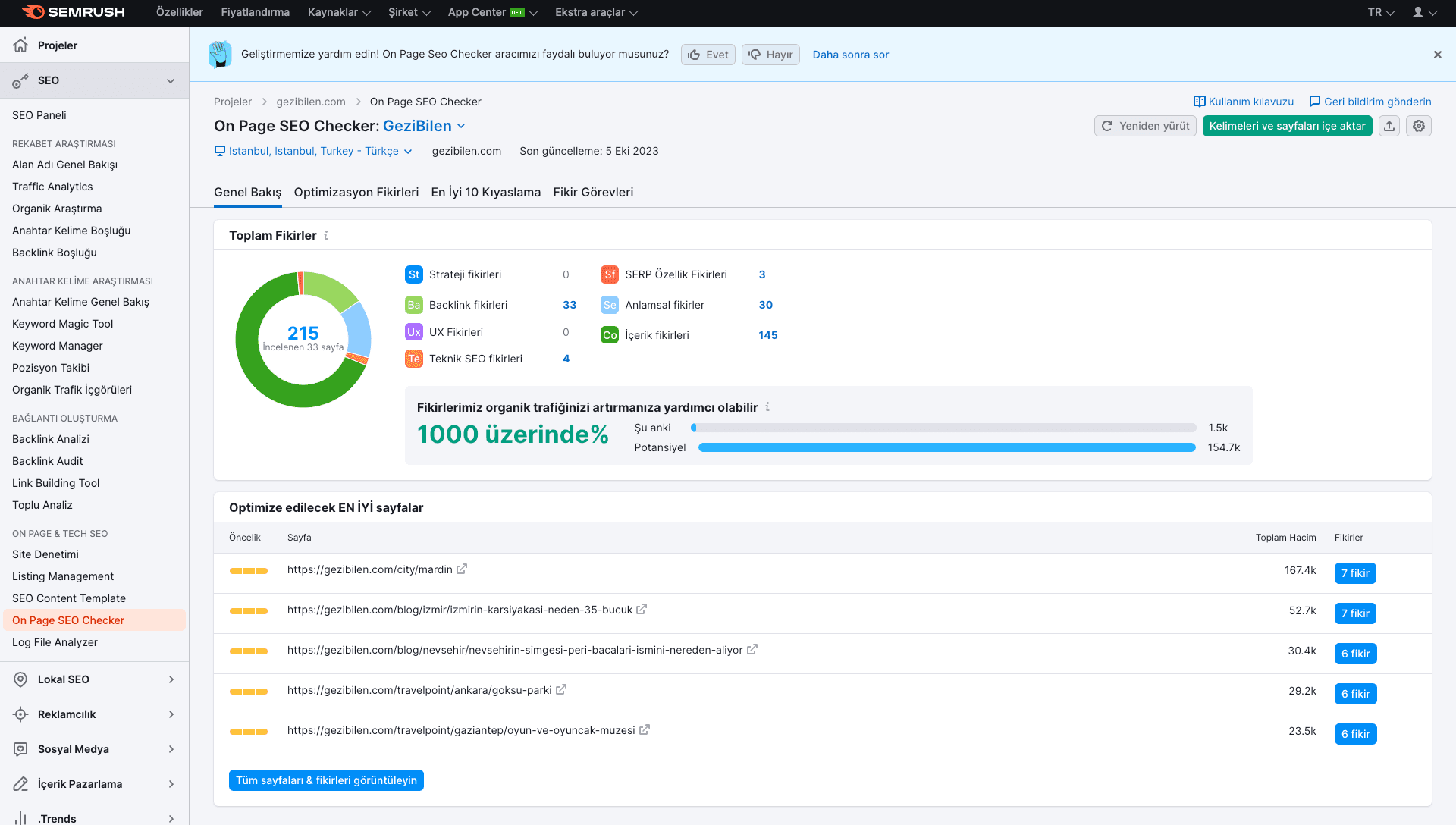
Task: Click Kelimeleri ve sayfaları içe aktar
Action: (1288, 126)
